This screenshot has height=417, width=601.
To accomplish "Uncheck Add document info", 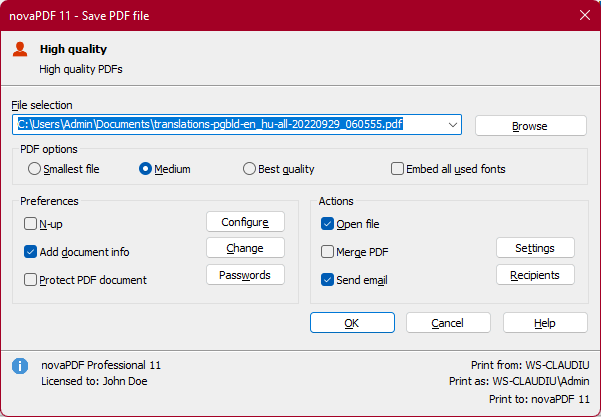I will (x=31, y=252).
